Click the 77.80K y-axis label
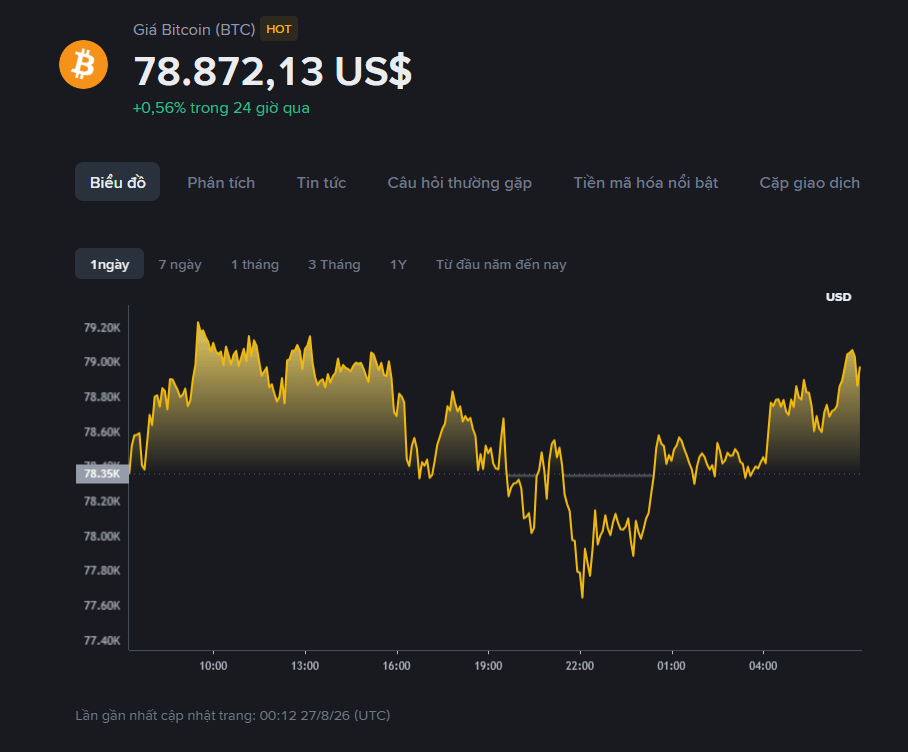 pyautogui.click(x=102, y=571)
